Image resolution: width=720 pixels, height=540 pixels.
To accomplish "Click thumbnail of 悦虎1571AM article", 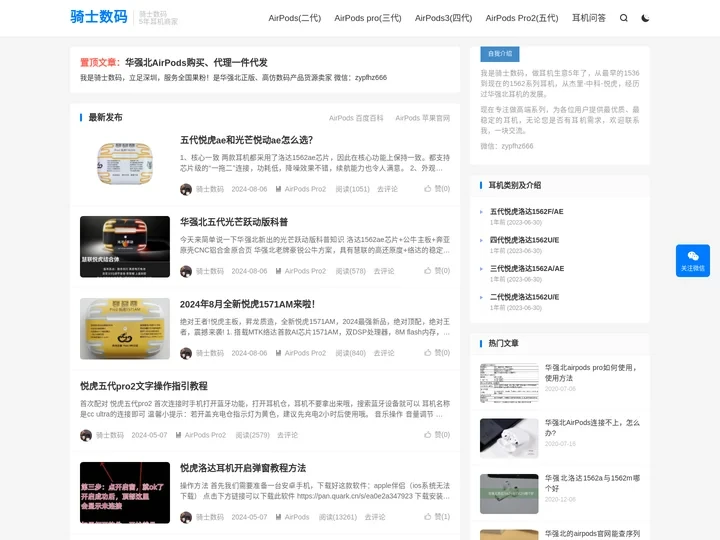I will pyautogui.click(x=125, y=329).
